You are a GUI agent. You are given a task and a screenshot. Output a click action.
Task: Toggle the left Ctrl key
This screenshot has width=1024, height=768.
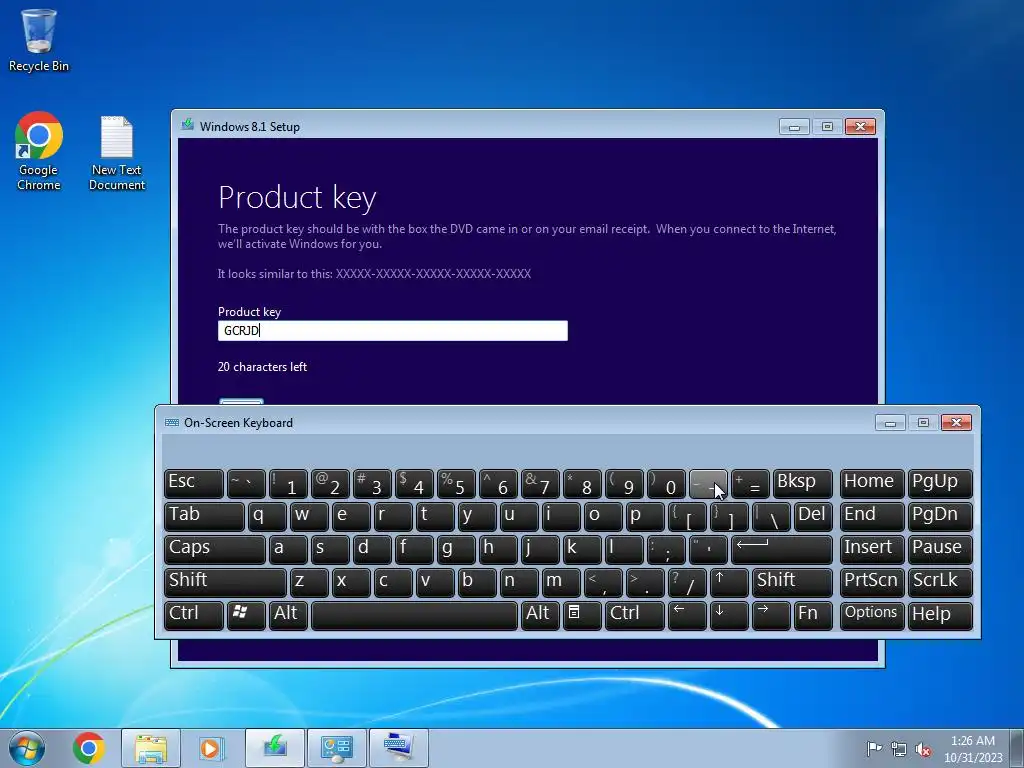pyautogui.click(x=193, y=615)
